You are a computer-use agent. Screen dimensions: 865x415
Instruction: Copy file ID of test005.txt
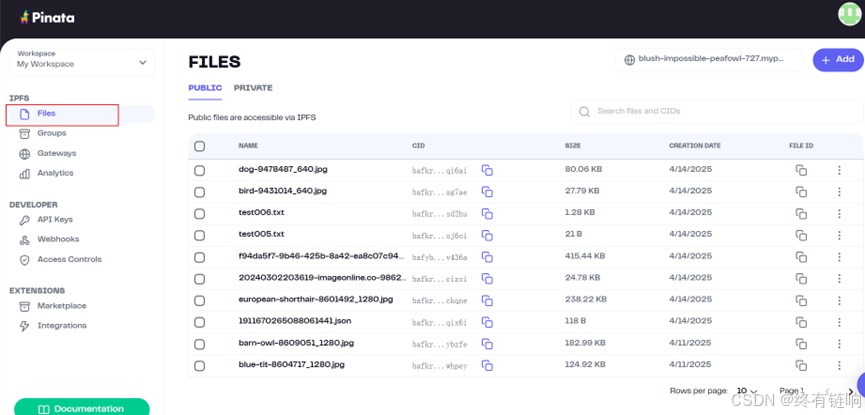[x=801, y=234]
